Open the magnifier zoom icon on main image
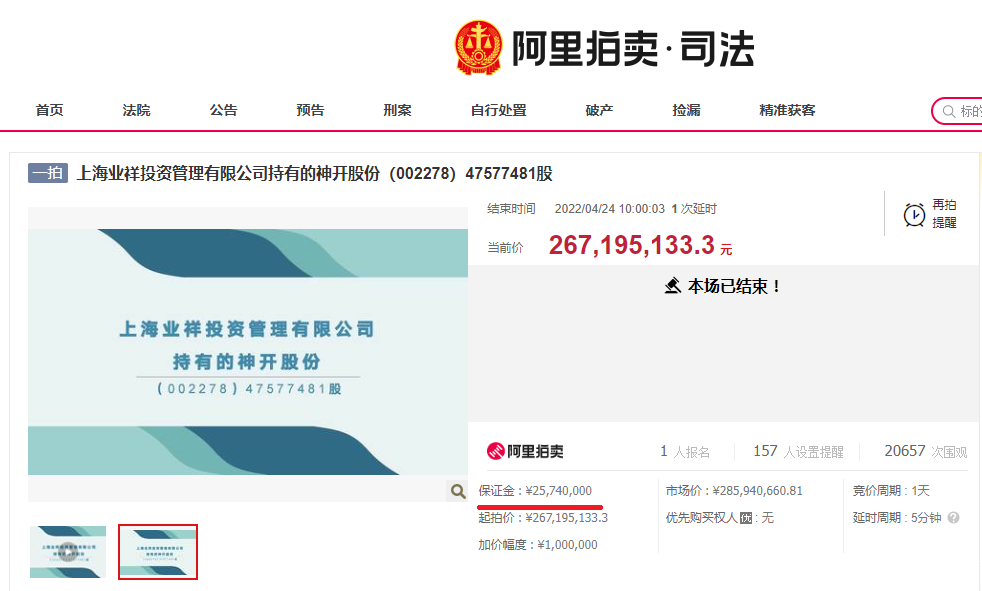 (458, 491)
